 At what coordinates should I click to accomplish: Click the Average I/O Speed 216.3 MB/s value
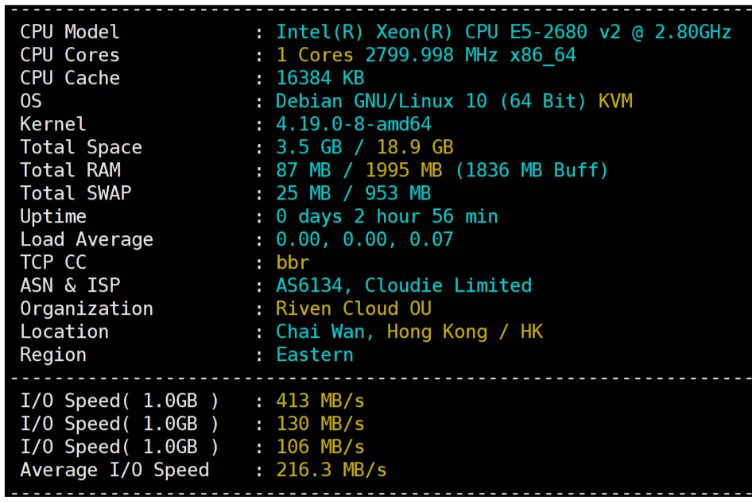(331, 470)
